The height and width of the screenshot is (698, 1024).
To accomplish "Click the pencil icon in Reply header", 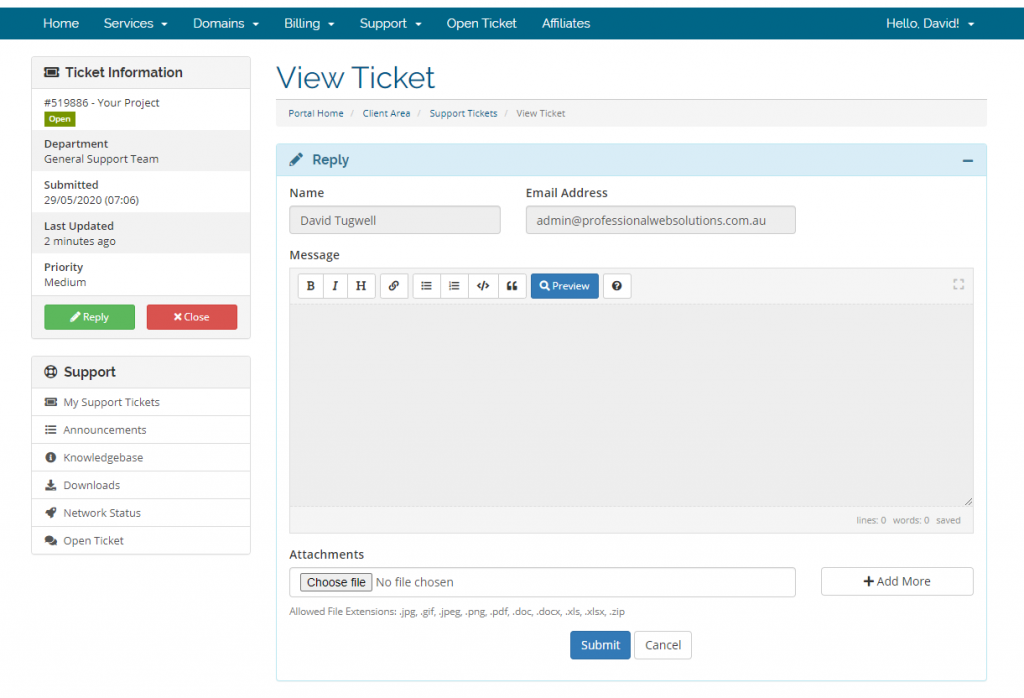I will (x=296, y=160).
